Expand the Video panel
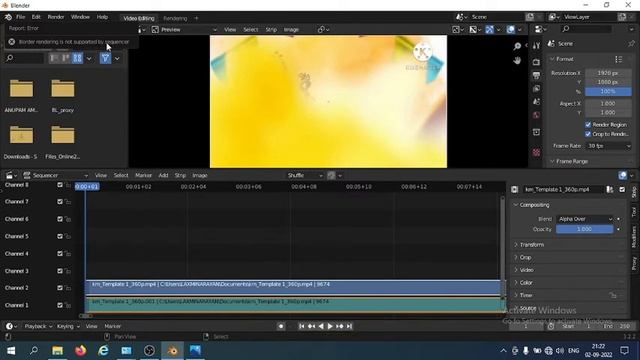 coord(527,270)
